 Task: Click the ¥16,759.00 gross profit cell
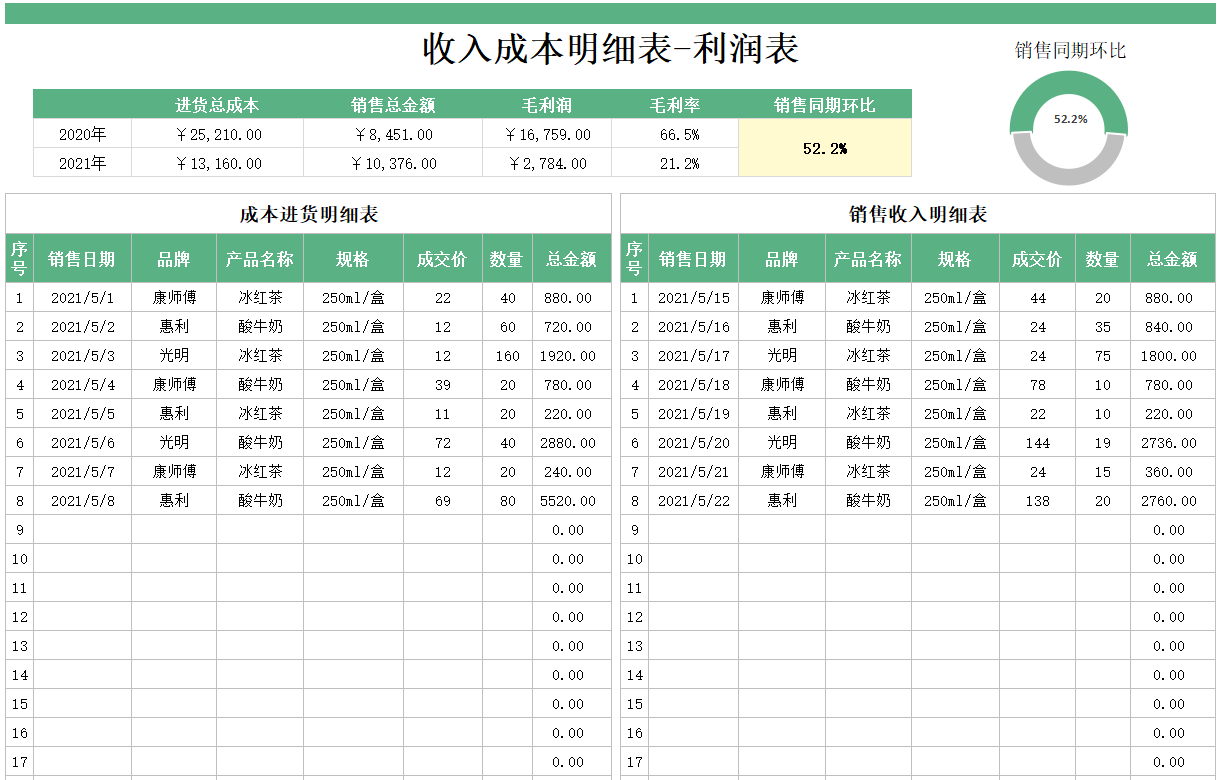[x=547, y=134]
